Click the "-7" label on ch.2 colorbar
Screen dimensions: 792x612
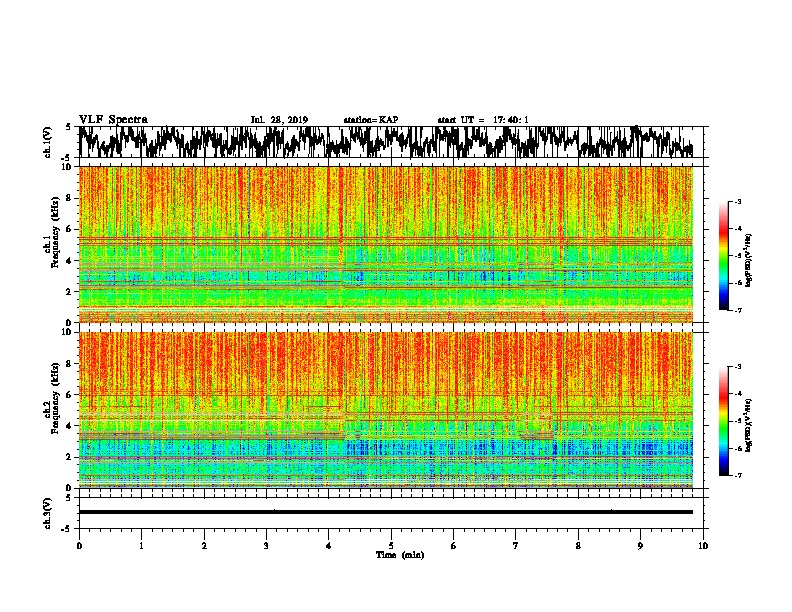[738, 476]
